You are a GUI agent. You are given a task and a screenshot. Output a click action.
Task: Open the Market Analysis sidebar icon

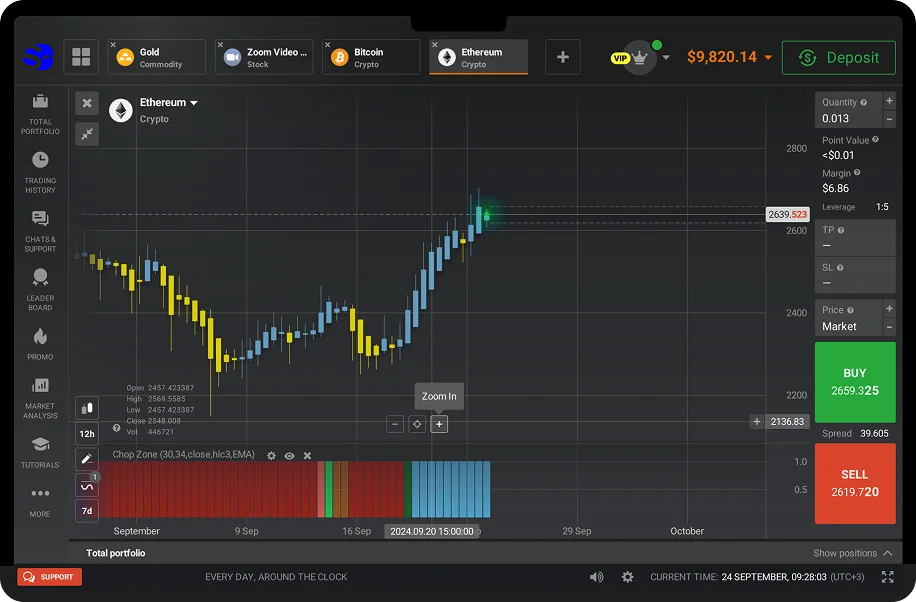coord(40,392)
